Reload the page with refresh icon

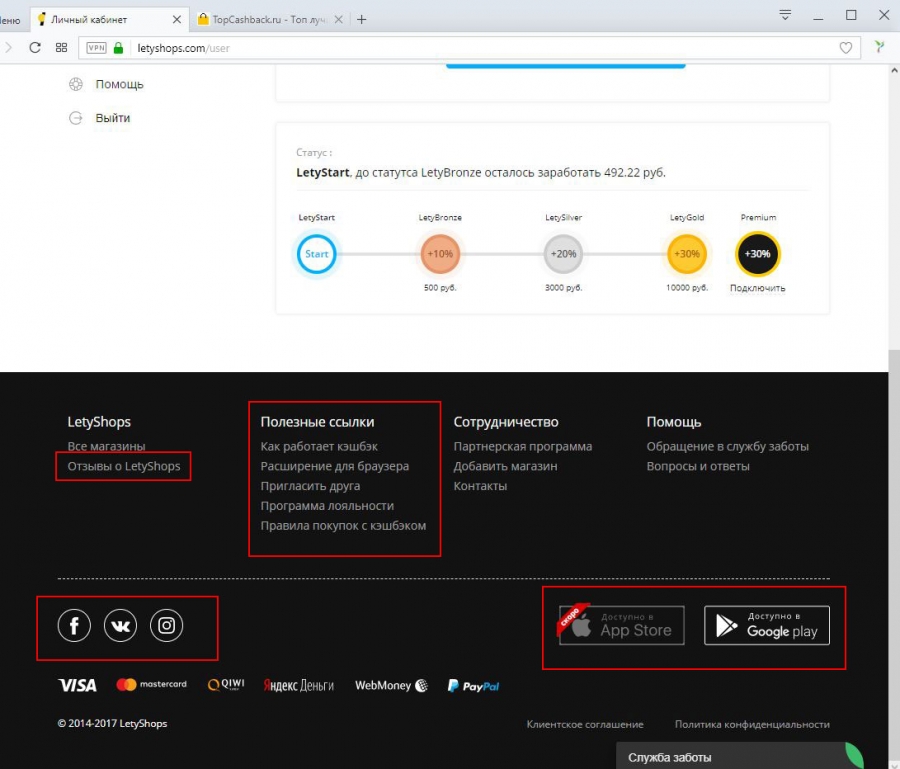pyautogui.click(x=35, y=48)
